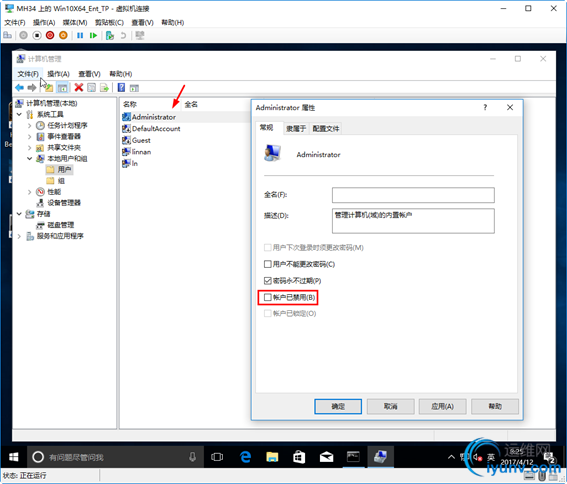Launch Microsoft Edge from the taskbar
The width and height of the screenshot is (567, 484).
tap(246, 457)
